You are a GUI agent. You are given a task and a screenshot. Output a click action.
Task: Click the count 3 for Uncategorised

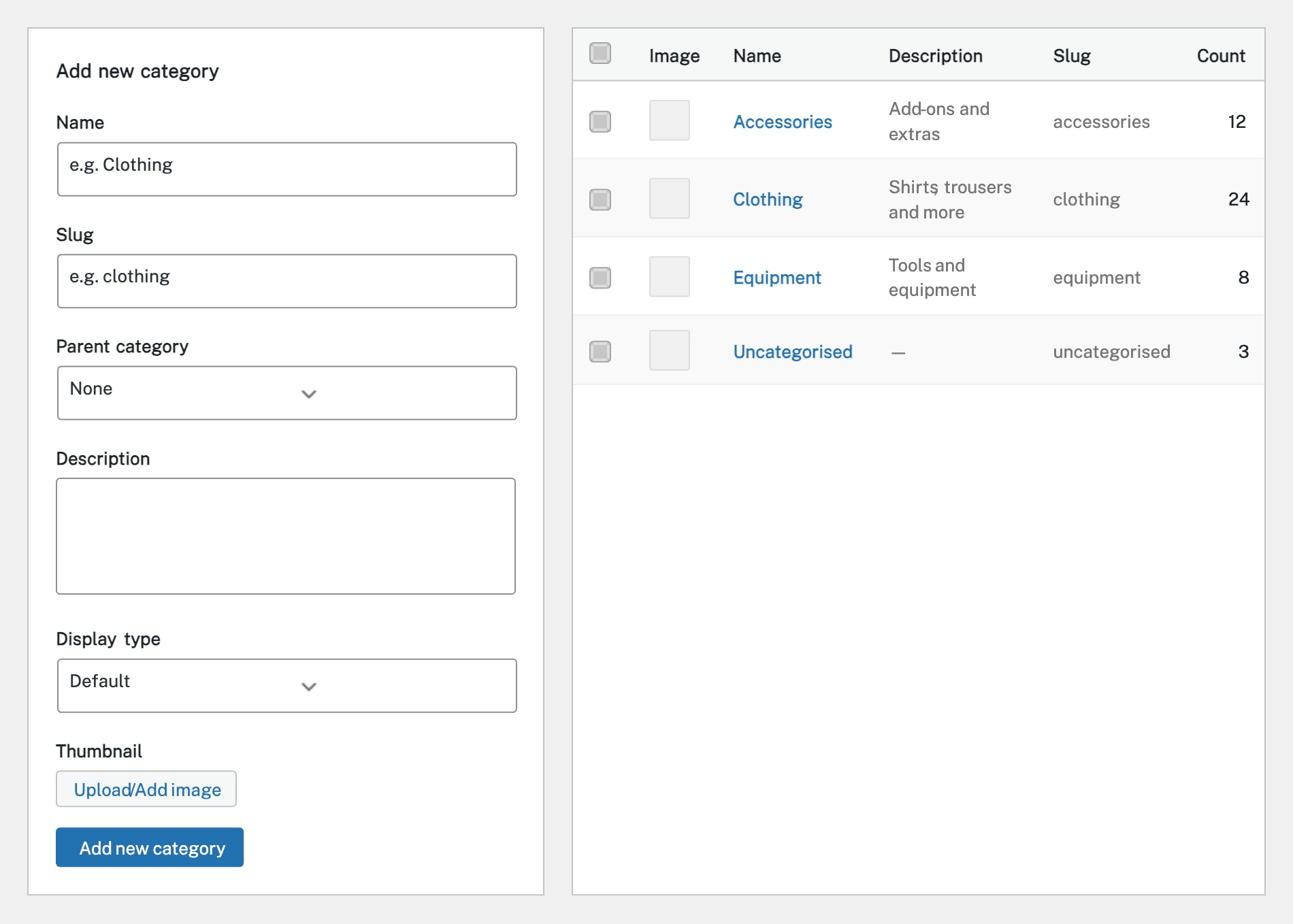tap(1243, 352)
